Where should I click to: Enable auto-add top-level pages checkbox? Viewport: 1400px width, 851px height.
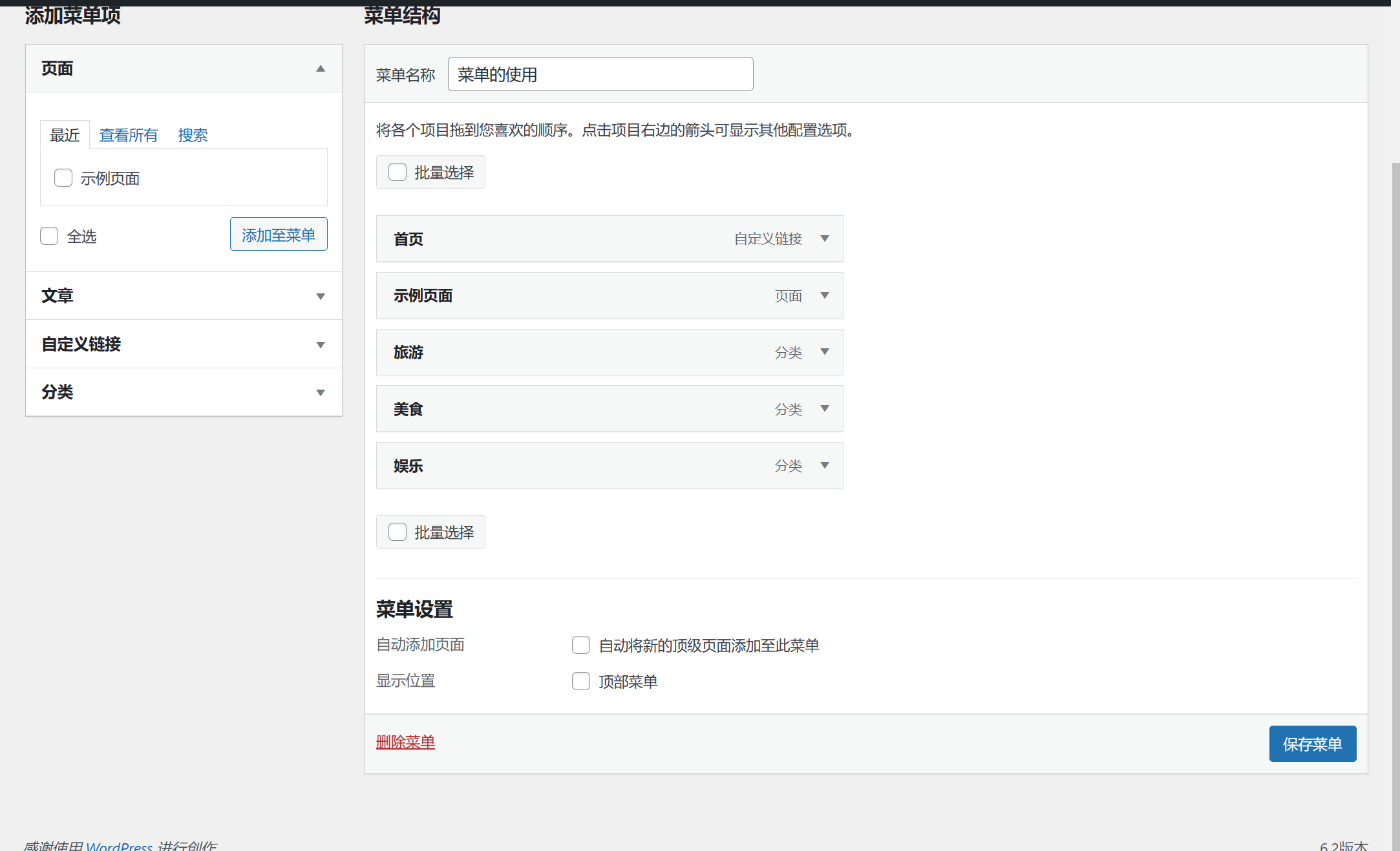(x=581, y=645)
